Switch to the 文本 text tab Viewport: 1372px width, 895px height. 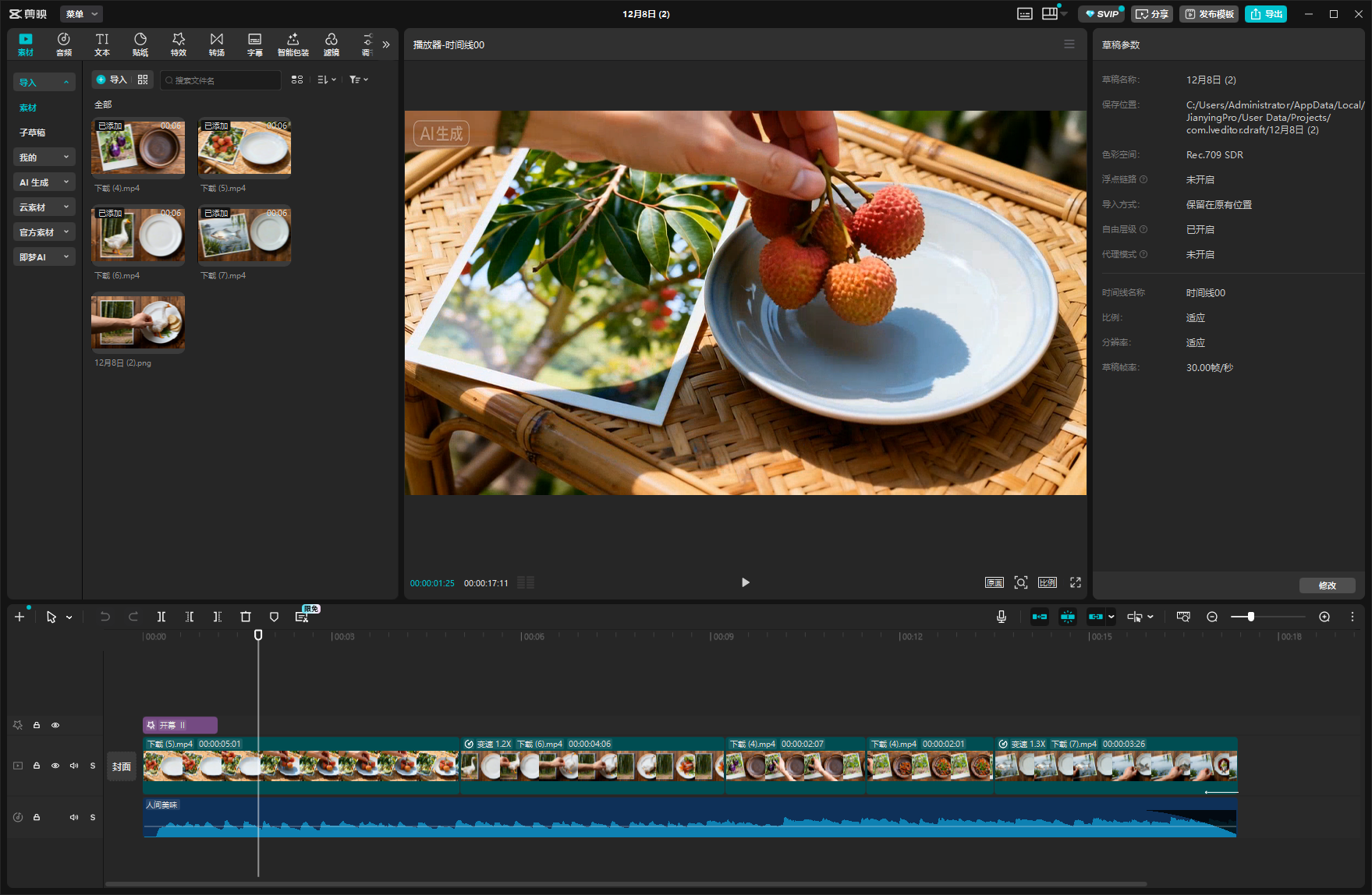click(x=102, y=44)
